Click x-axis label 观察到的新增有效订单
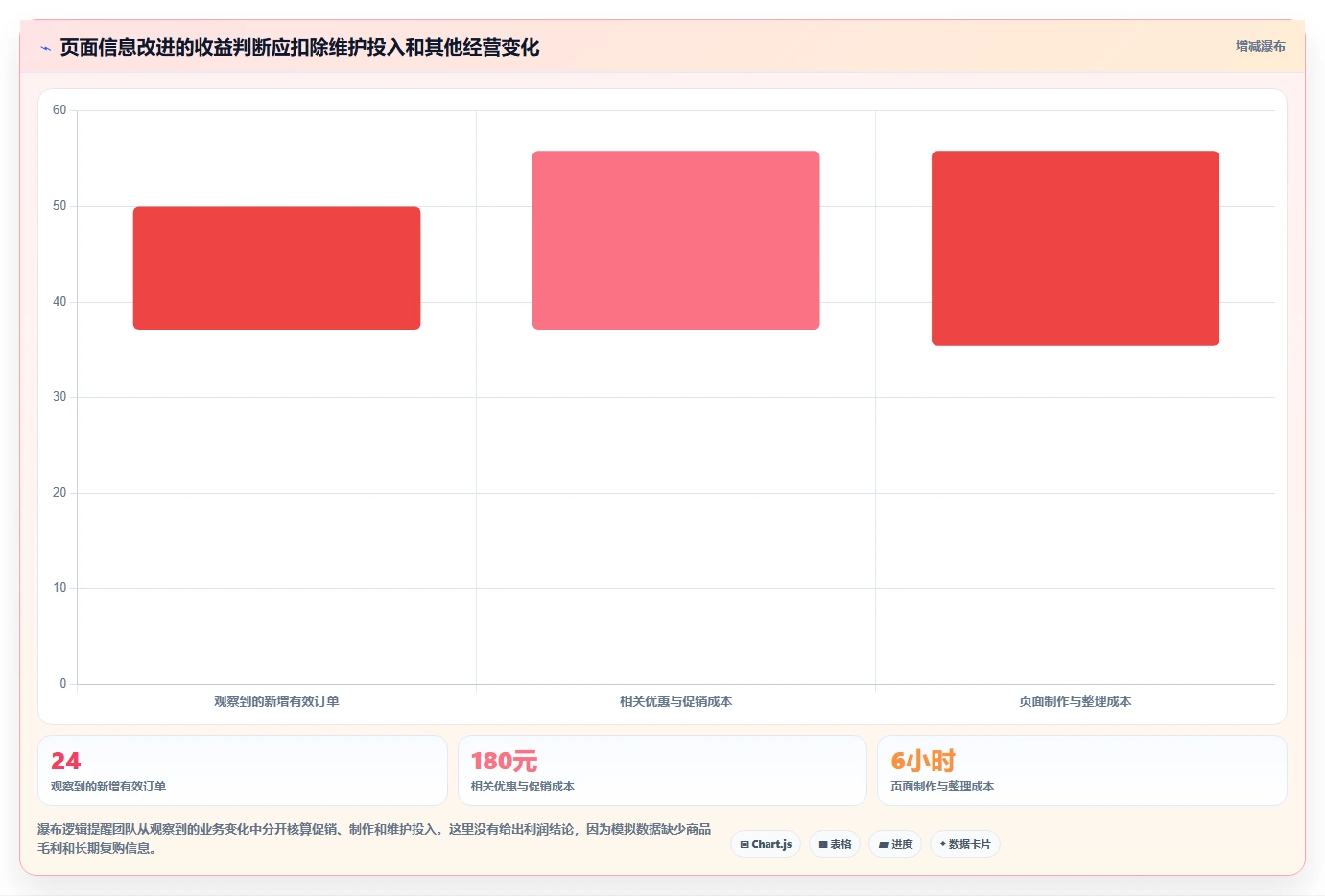This screenshot has height=896, width=1325. tap(276, 701)
